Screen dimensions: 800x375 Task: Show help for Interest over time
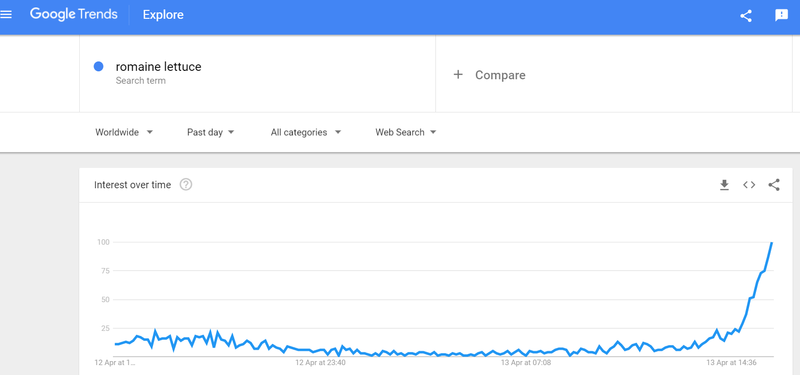click(186, 185)
